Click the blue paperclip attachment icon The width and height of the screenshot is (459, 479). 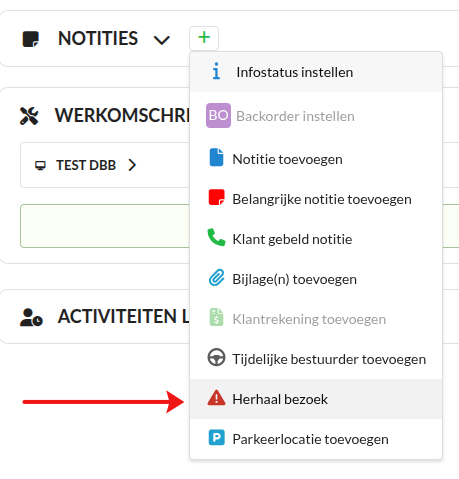point(216,277)
